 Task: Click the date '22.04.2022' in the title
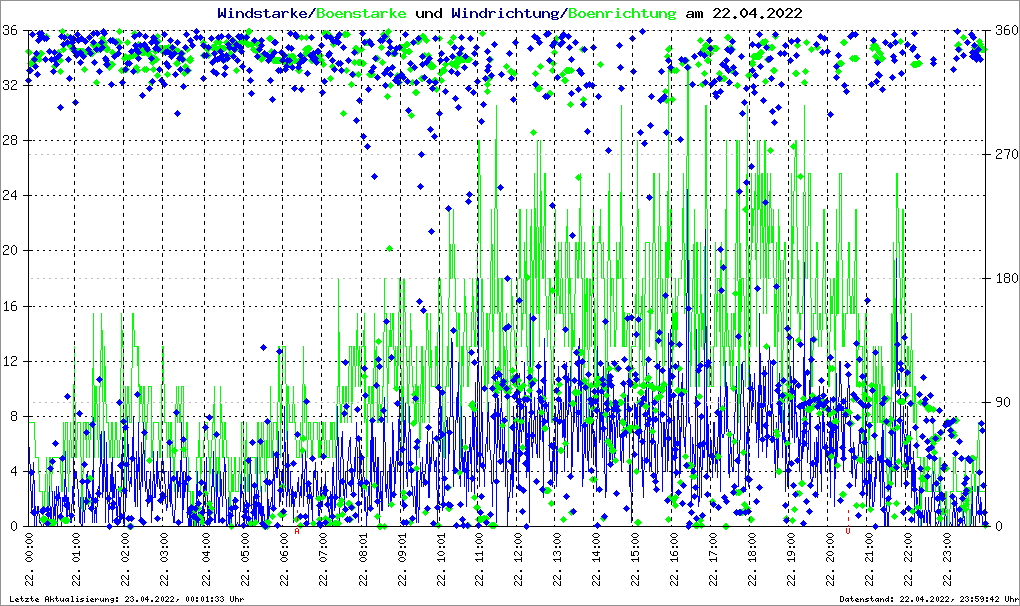click(x=757, y=13)
